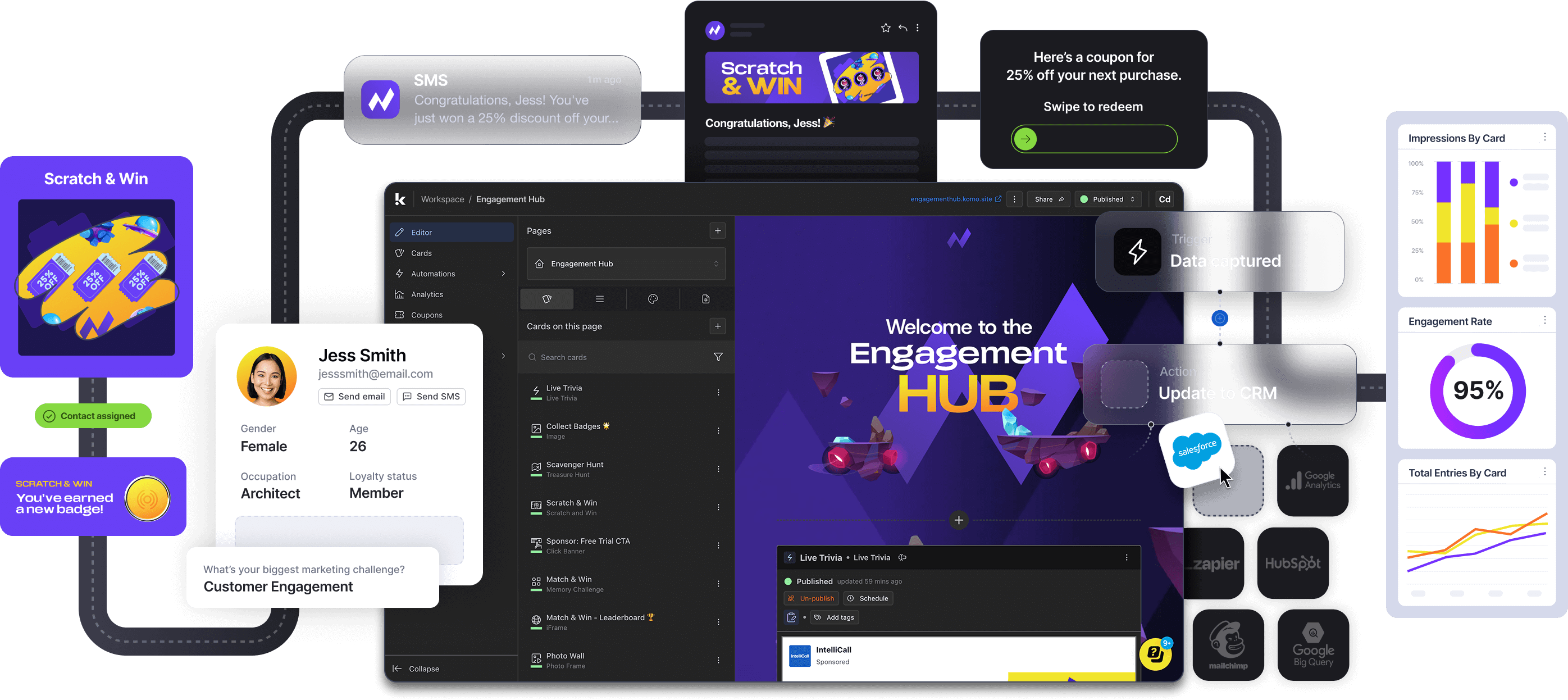Open Analytics in the sidebar
Screen dimensions: 1568x700
pos(452,294)
